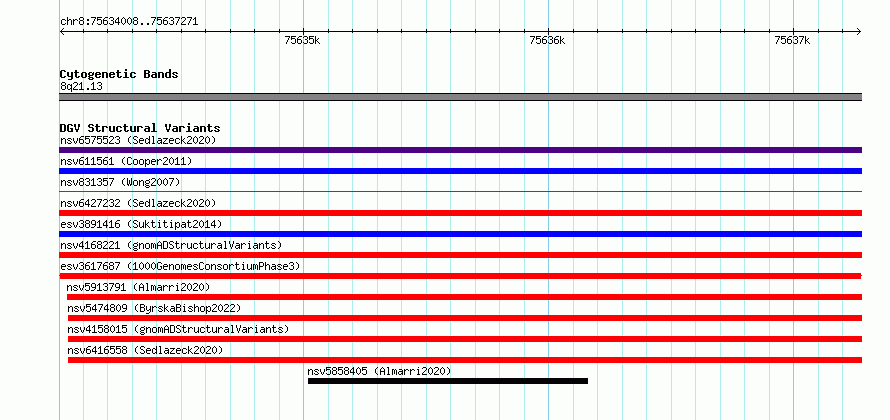Select the red esv3617687 variant bar

click(460, 276)
